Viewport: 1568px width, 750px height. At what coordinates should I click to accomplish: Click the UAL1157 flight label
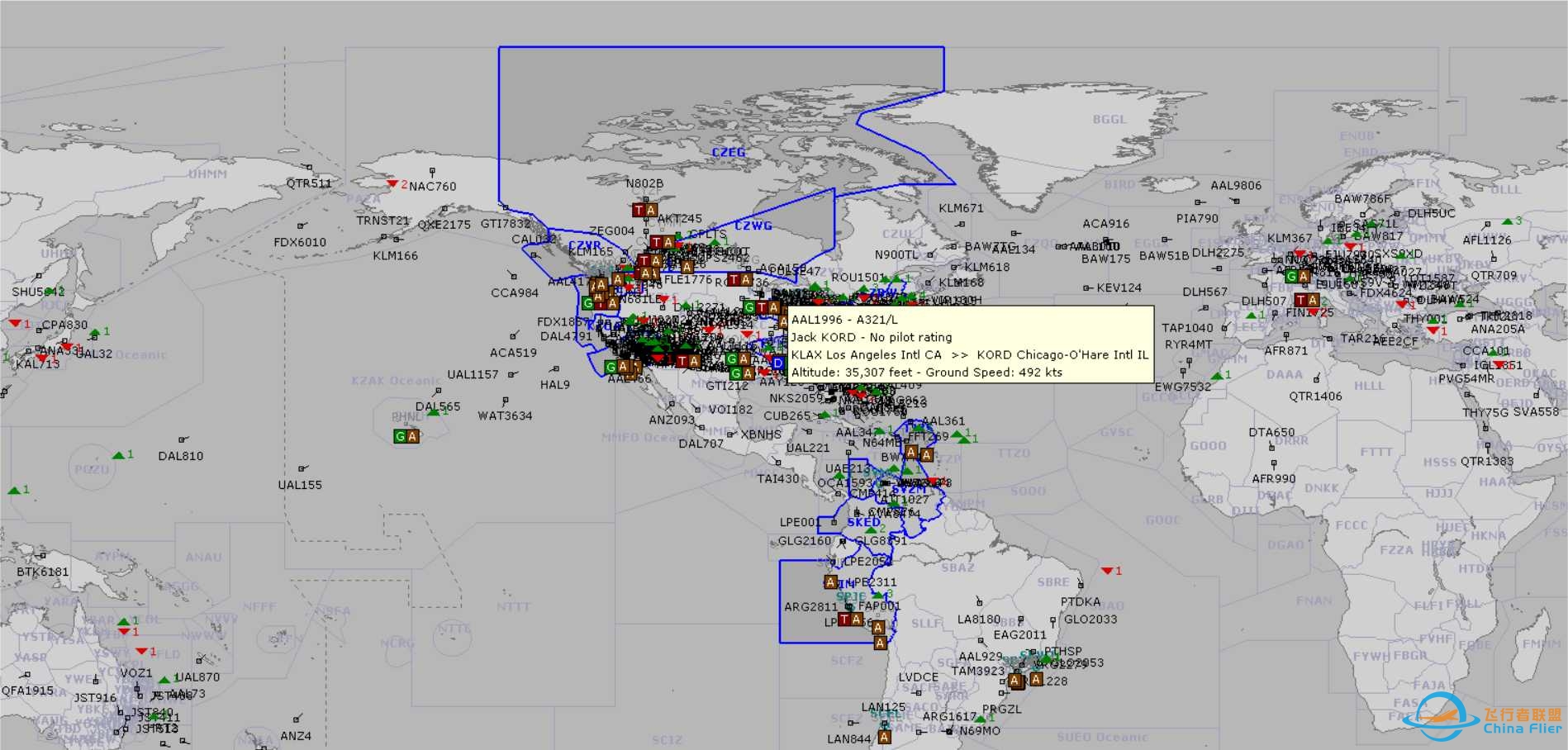(x=473, y=374)
